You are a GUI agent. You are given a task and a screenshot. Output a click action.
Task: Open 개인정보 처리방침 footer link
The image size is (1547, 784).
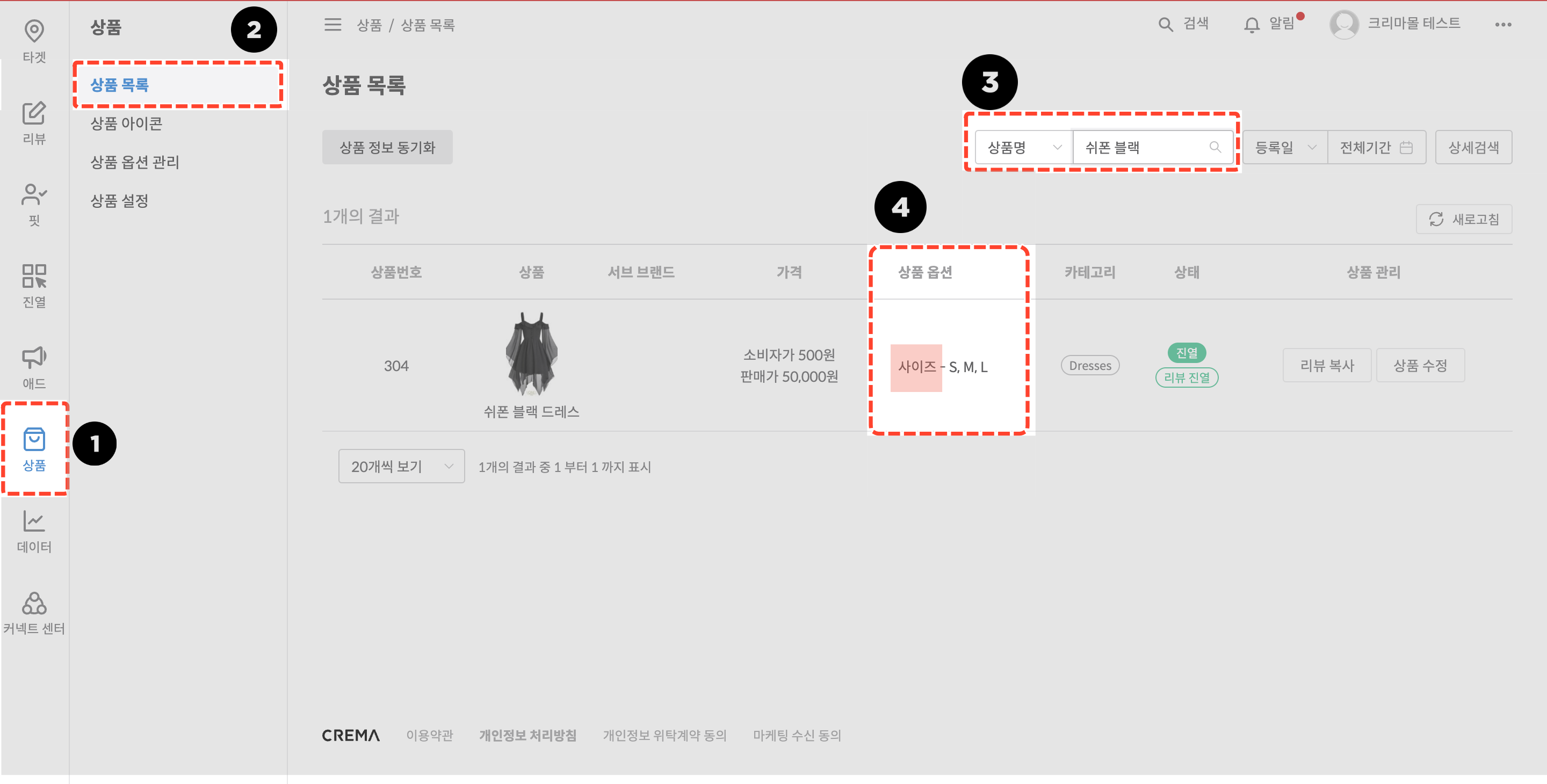(529, 735)
